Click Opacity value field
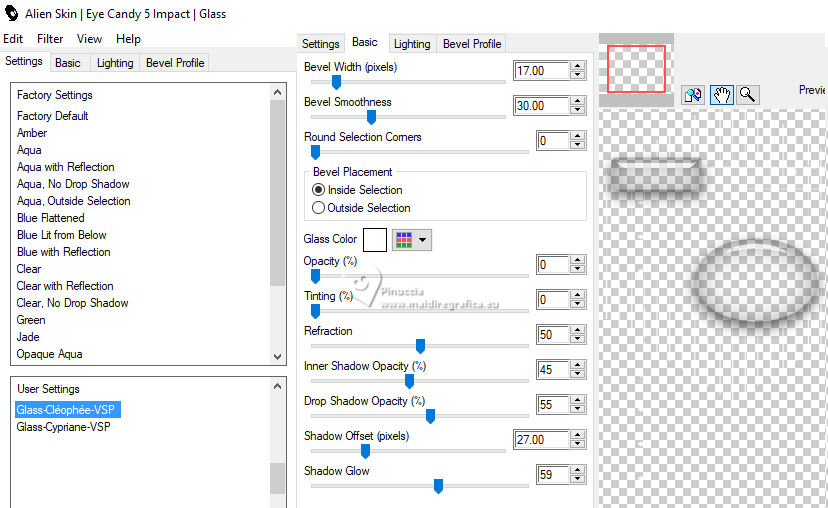This screenshot has height=508, width=828. 553,265
